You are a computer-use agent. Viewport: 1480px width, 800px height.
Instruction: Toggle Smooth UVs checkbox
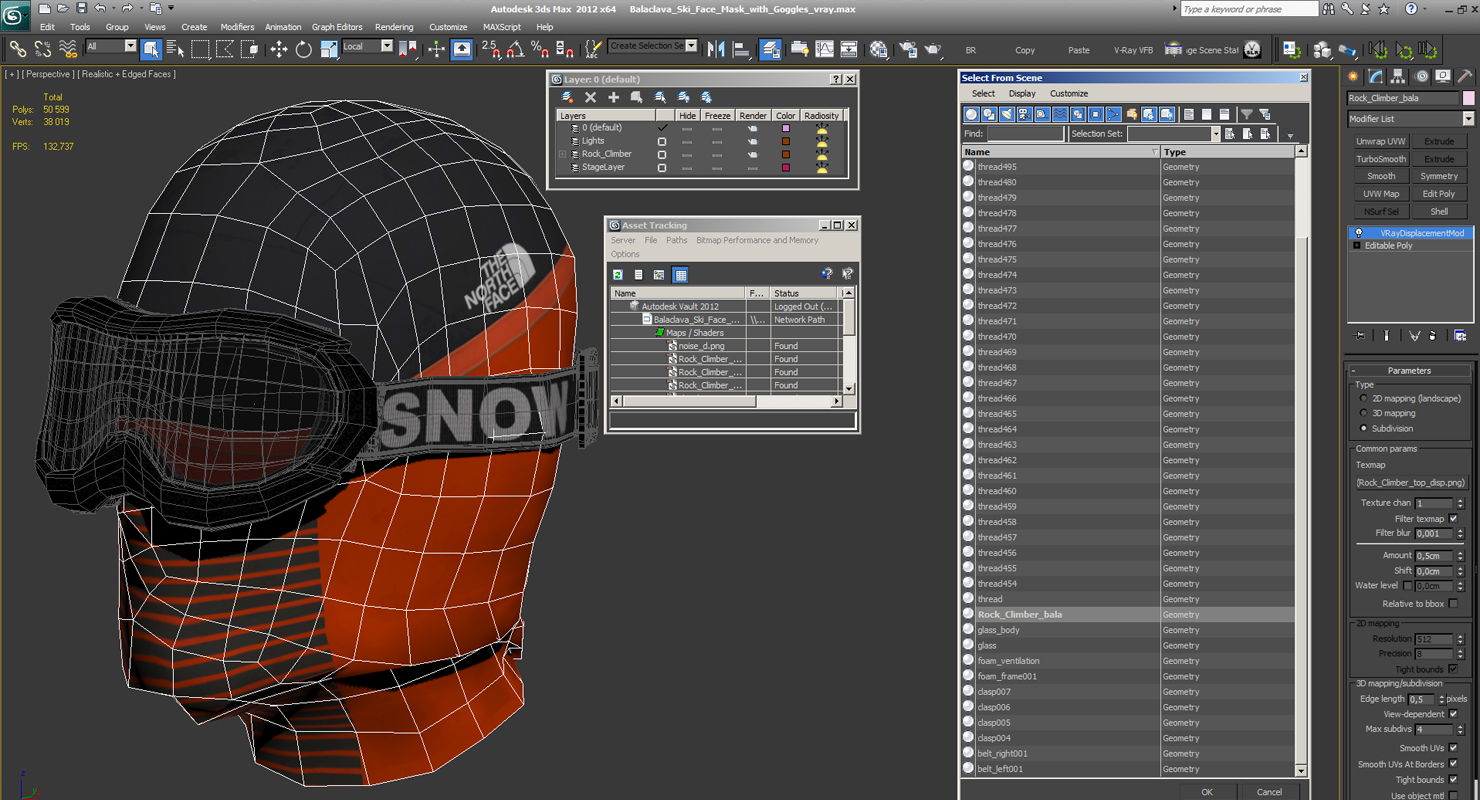(x=1453, y=748)
